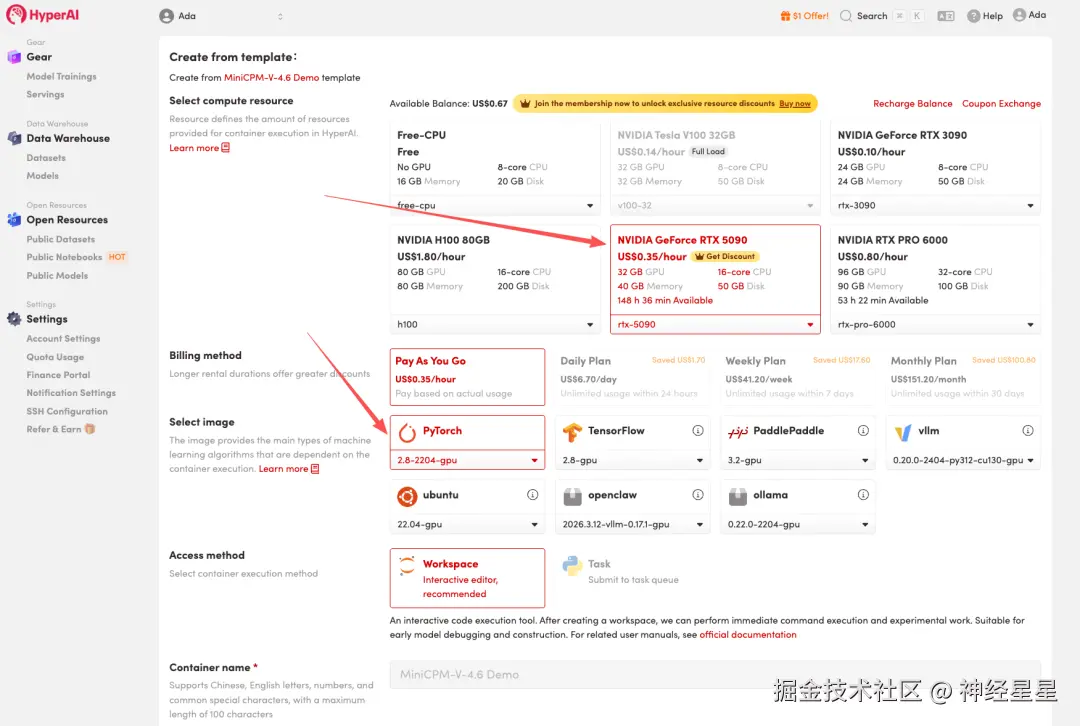Open the rtx-pro-6000 dropdown
Screen dimensions: 1080x726
(935, 324)
